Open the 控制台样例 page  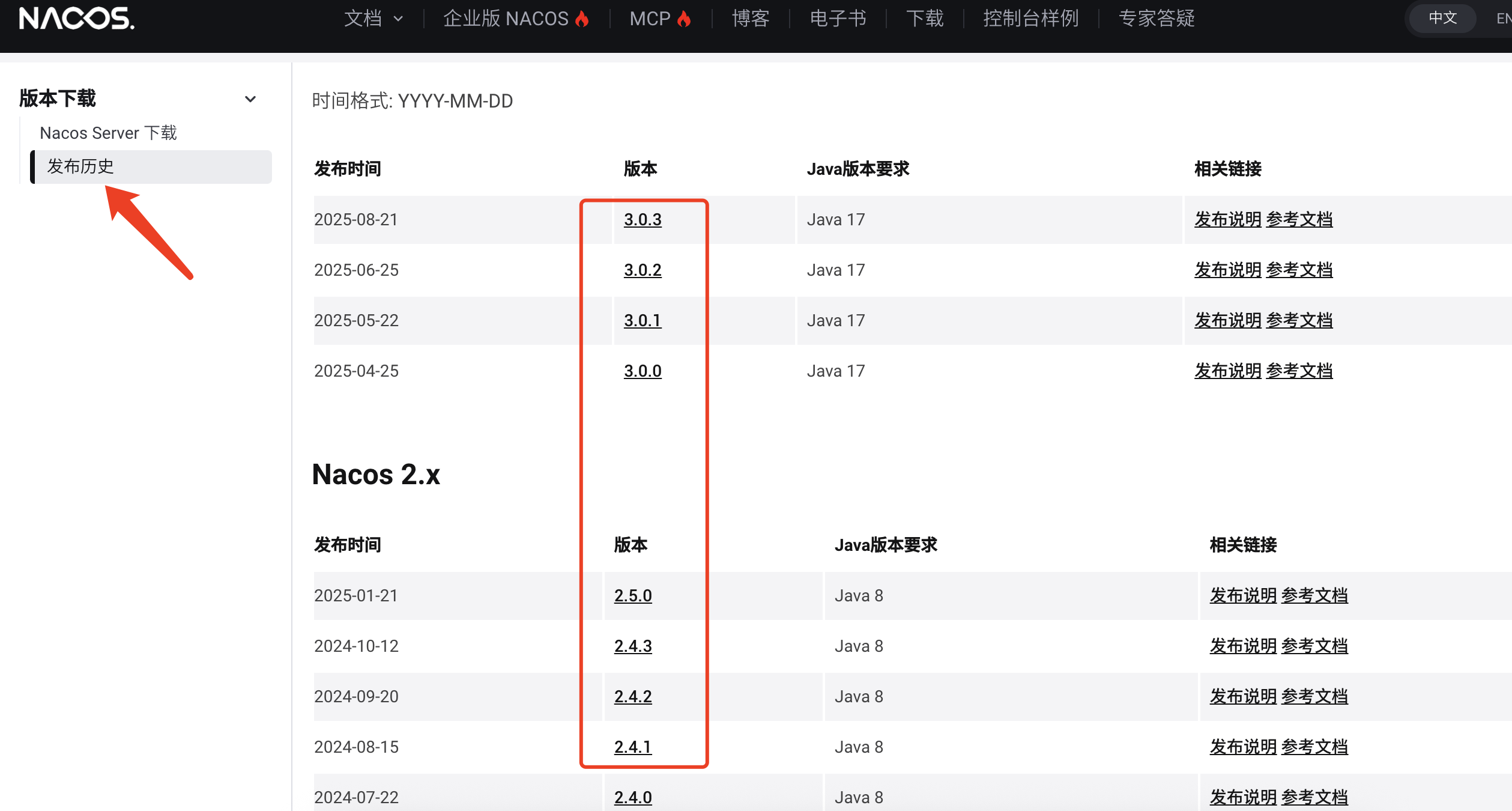[x=1030, y=18]
